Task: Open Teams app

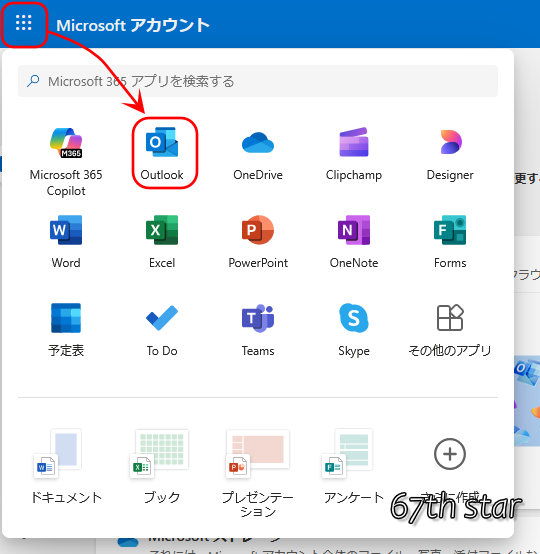Action: pyautogui.click(x=258, y=330)
